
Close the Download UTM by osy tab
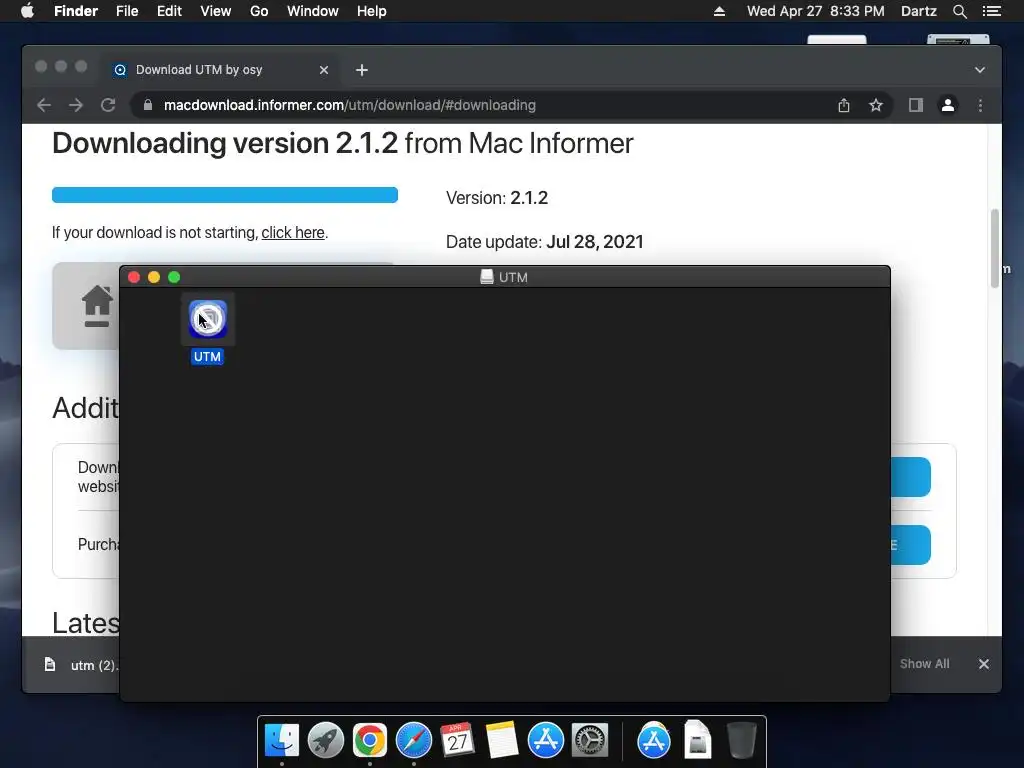pyautogui.click(x=324, y=70)
